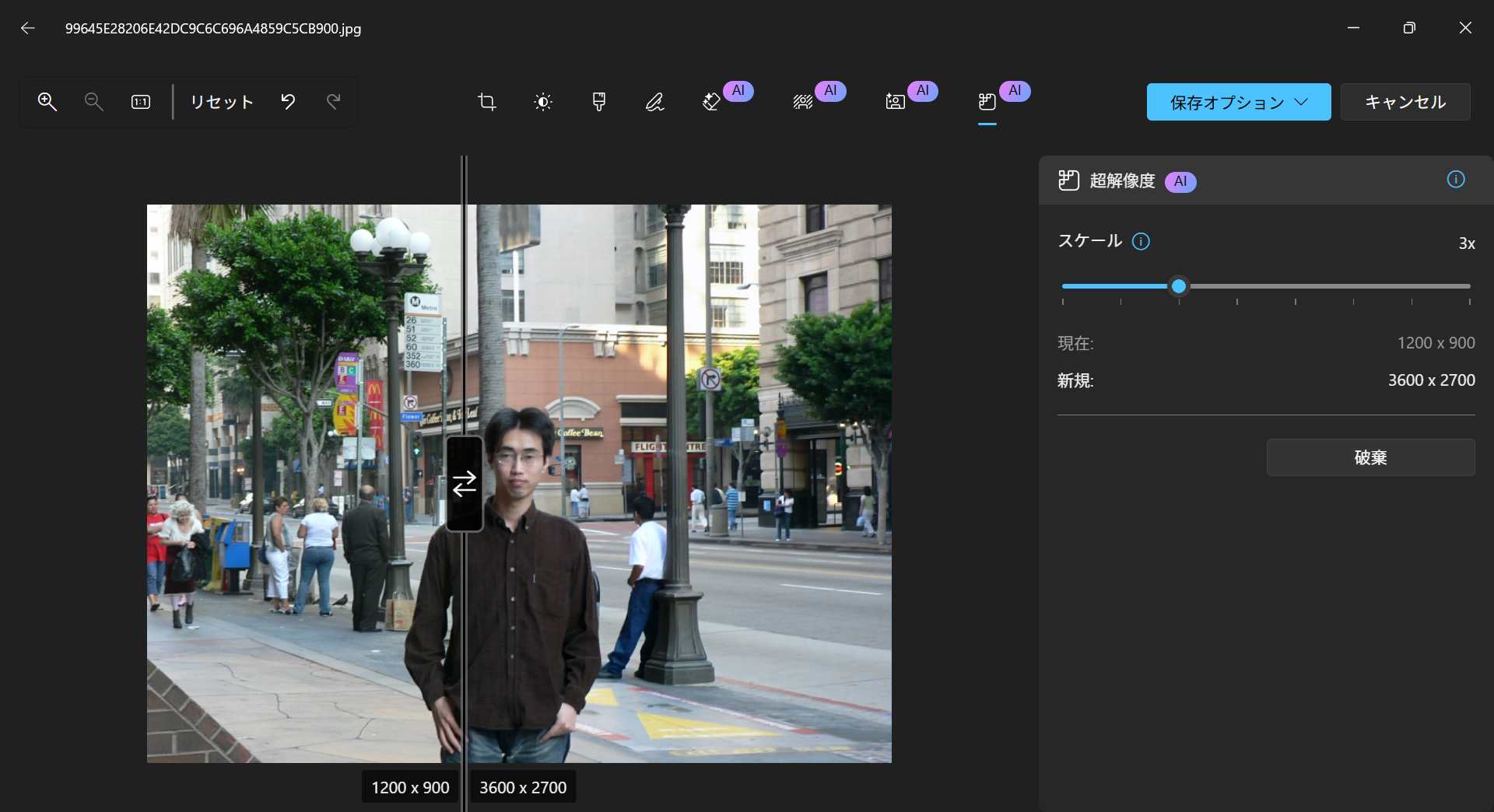Restore down the Photos window
Image resolution: width=1494 pixels, height=812 pixels.
tap(1409, 28)
